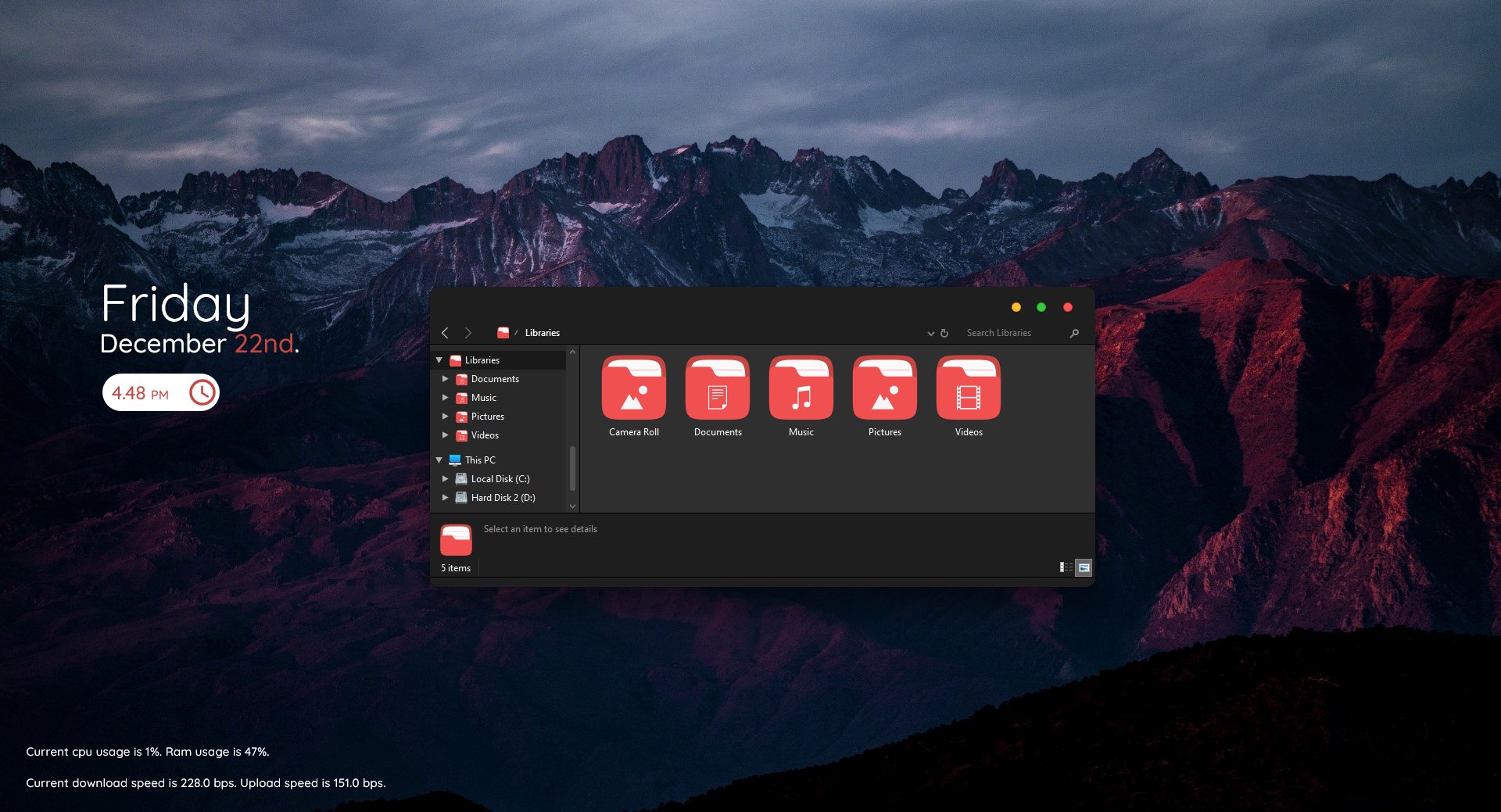Collapse the This PC tree node

pyautogui.click(x=439, y=460)
